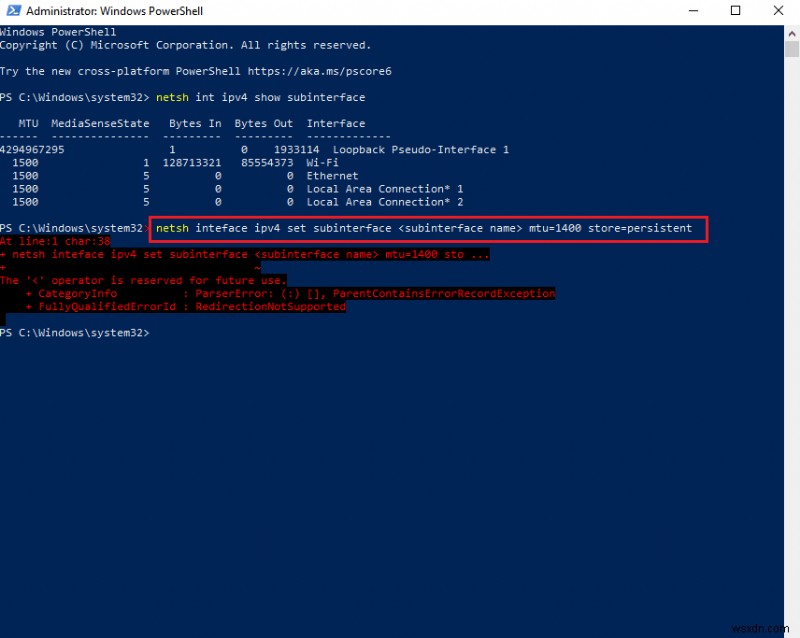
Task: Click Bytes In value 128713321
Action: pos(192,162)
